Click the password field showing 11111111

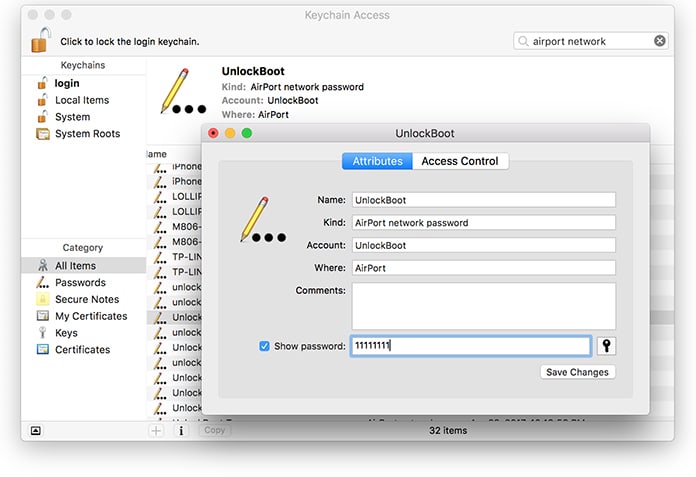[471, 346]
